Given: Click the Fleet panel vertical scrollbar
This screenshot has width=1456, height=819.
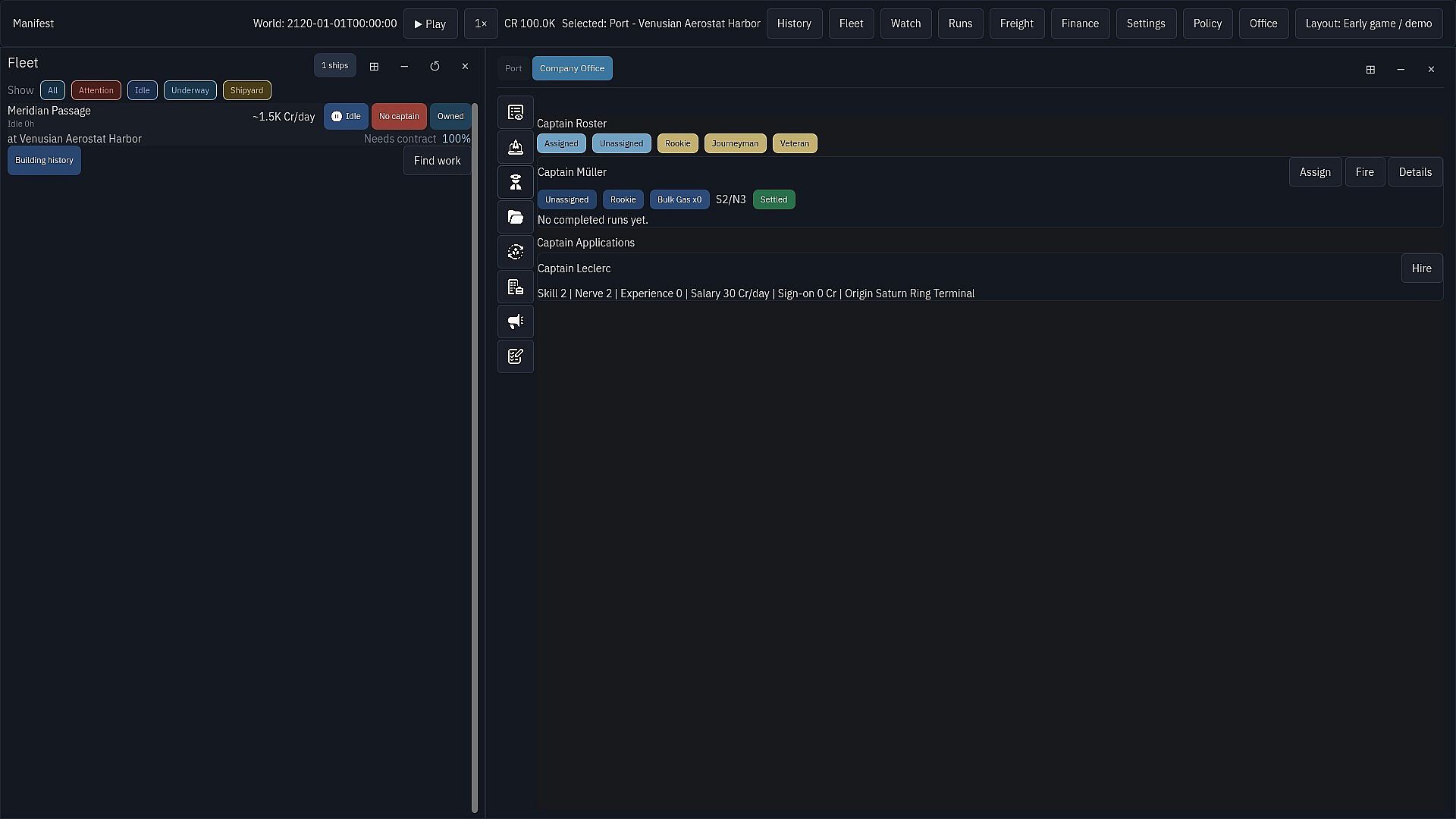Looking at the screenshot, I should 475,458.
